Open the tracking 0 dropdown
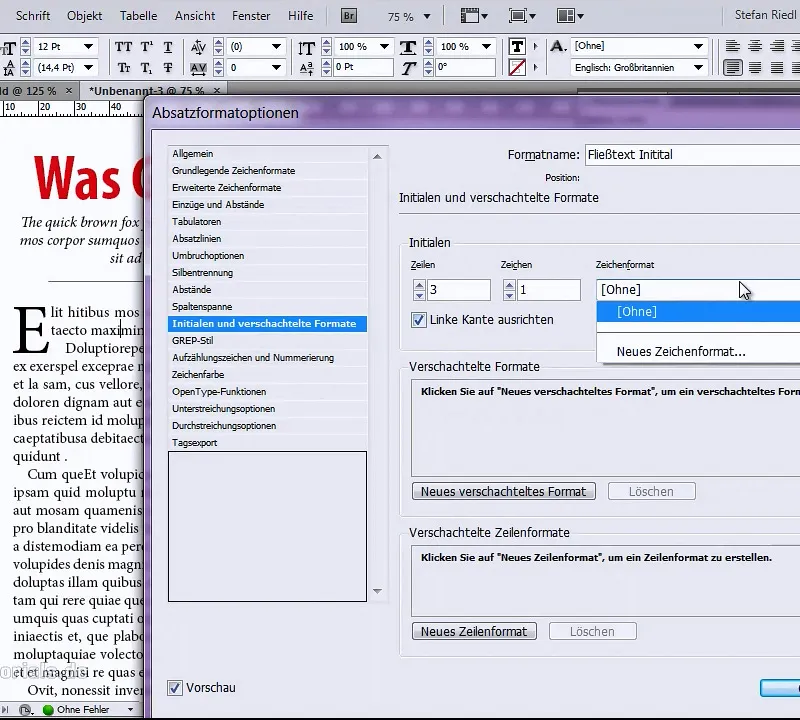Screen dimensions: 800x720 [276, 67]
